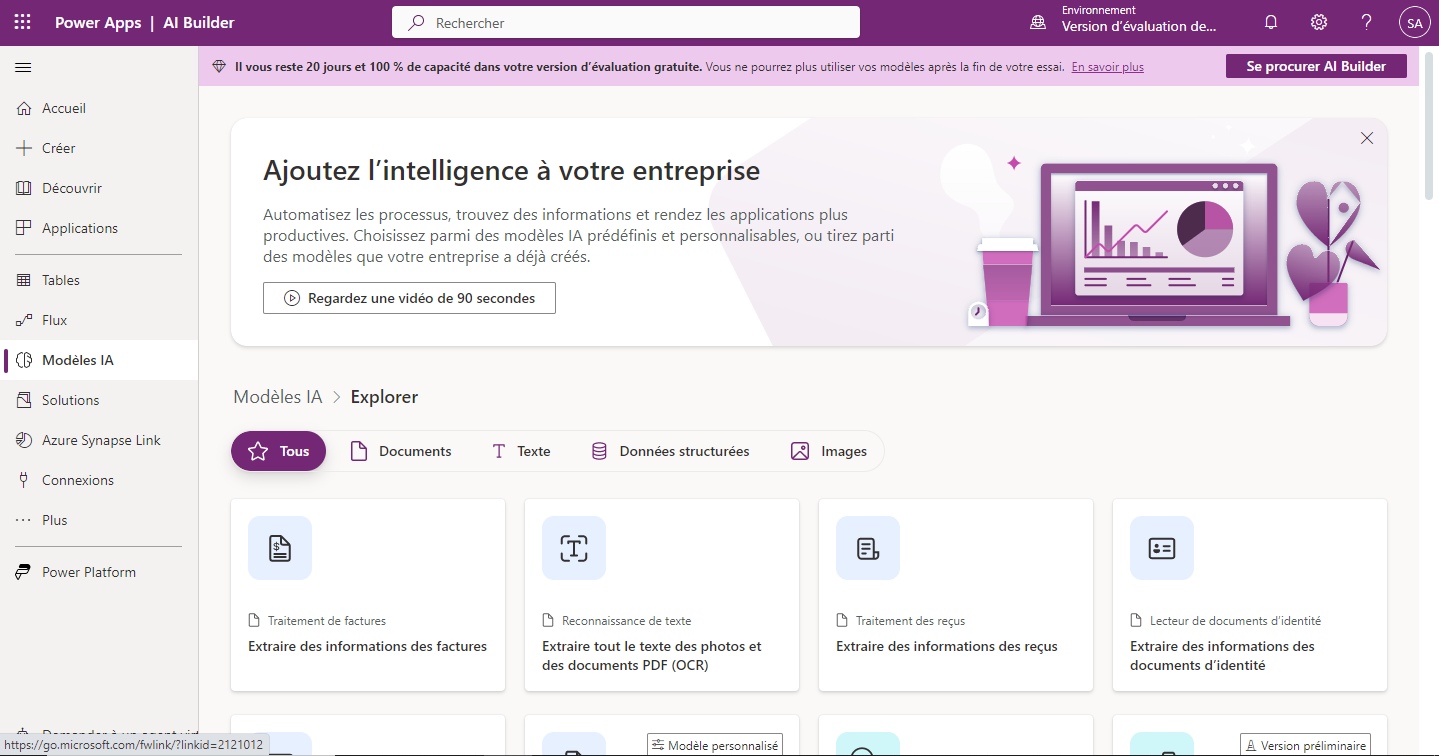Click the Modèles IA brain icon
Image resolution: width=1439 pixels, height=756 pixels.
[x=24, y=360]
